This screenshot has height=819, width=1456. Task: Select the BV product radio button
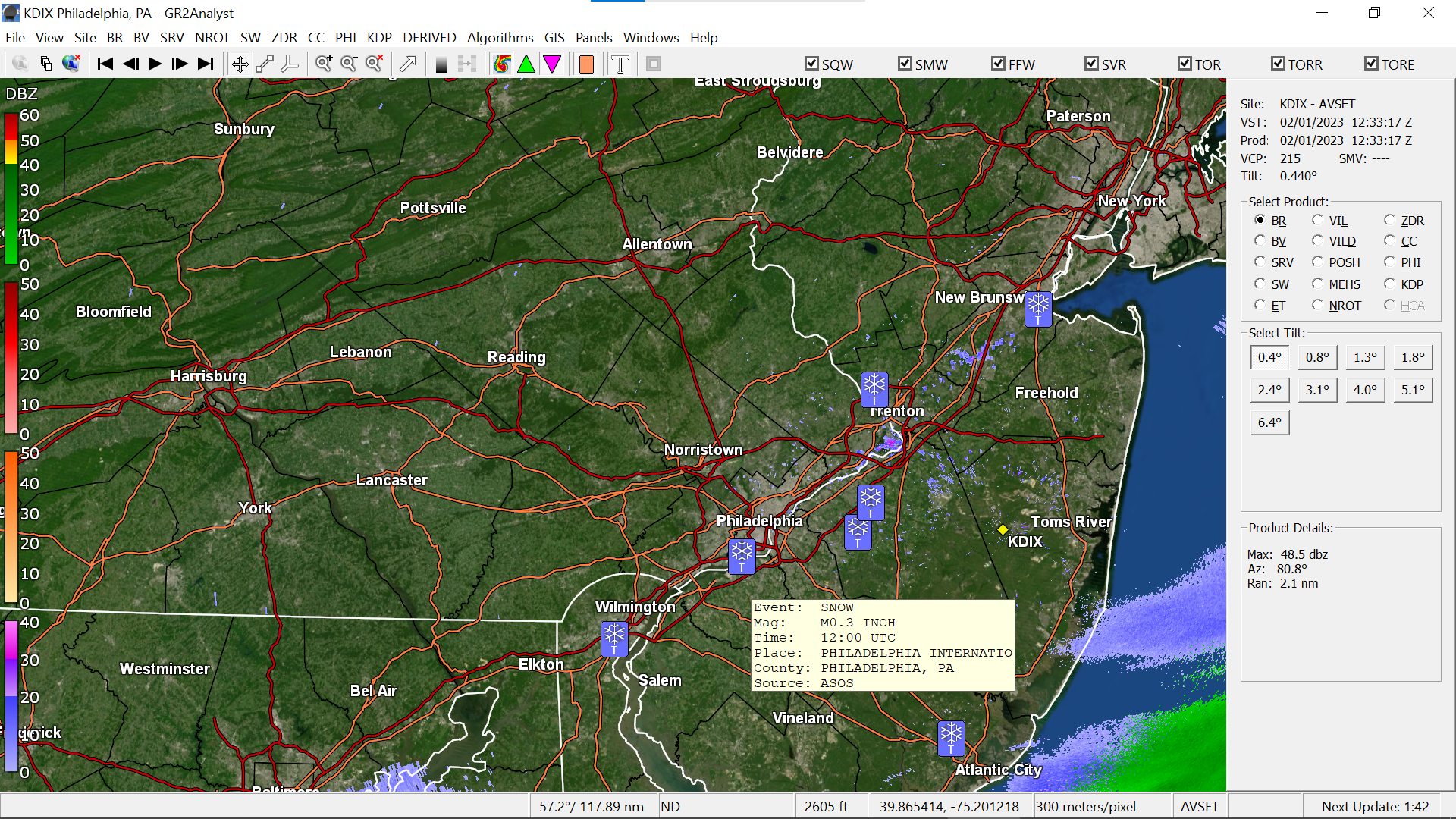tap(1260, 240)
